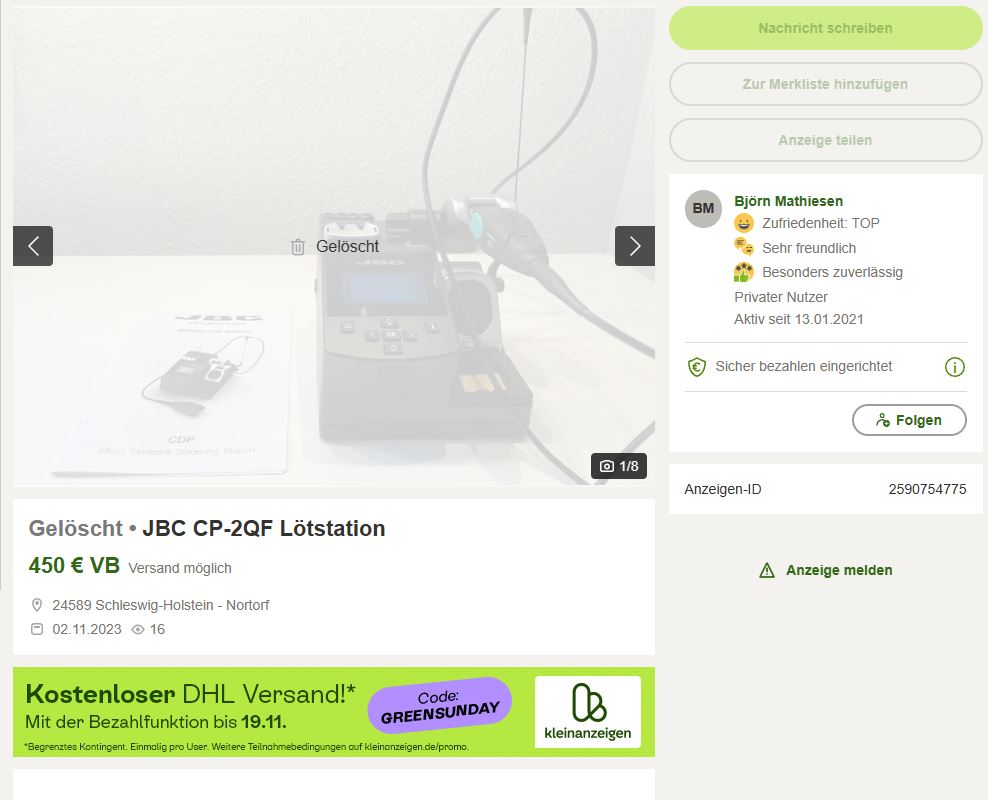Open the main JBC soldering station photo

[x=334, y=246]
